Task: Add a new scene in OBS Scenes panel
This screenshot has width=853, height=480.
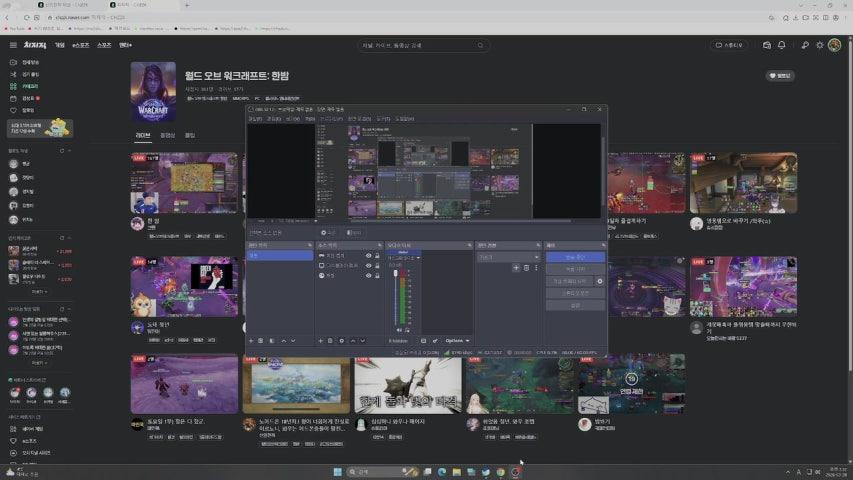Action: pyautogui.click(x=251, y=341)
